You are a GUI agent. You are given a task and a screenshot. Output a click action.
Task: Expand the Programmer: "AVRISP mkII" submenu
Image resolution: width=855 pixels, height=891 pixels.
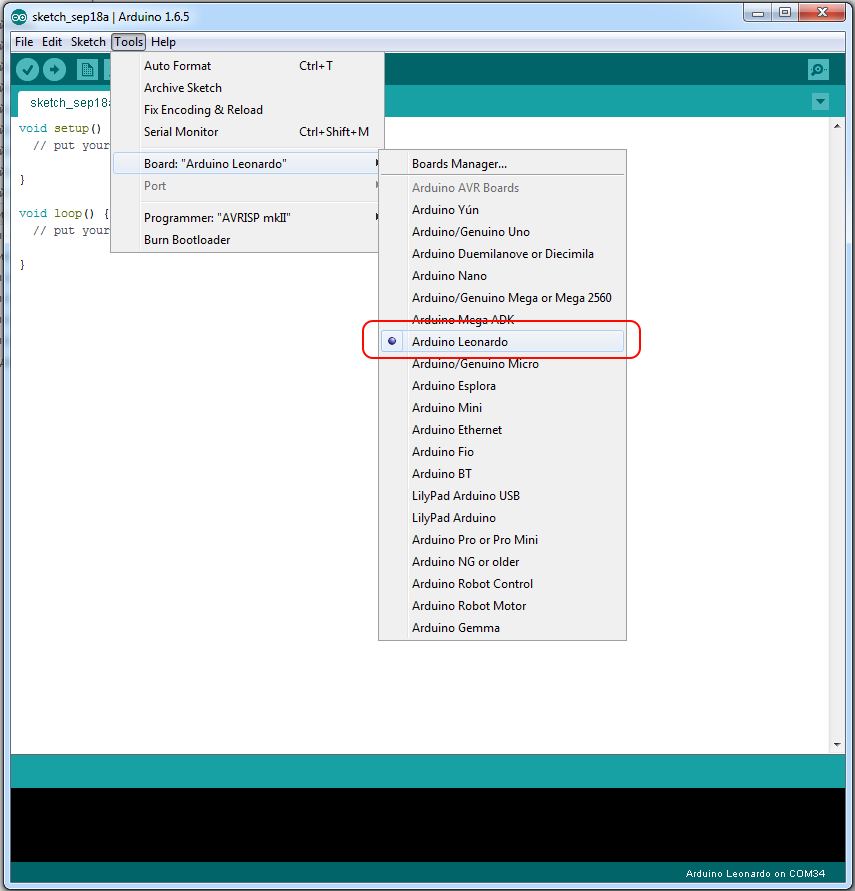[x=246, y=218]
